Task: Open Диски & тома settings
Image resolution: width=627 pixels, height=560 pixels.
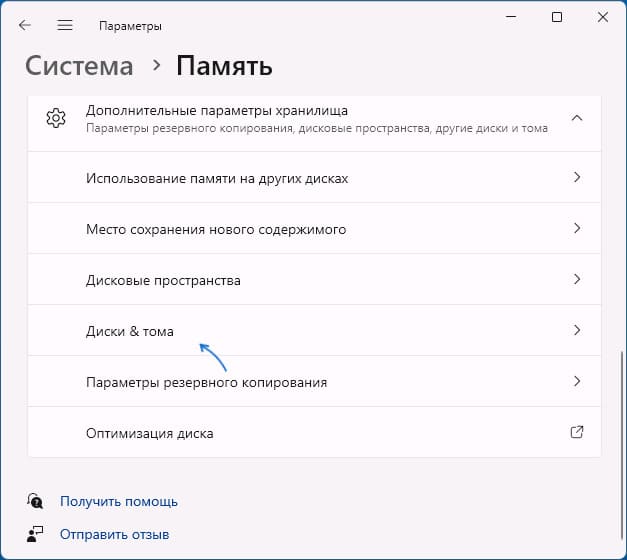Action: 130,331
